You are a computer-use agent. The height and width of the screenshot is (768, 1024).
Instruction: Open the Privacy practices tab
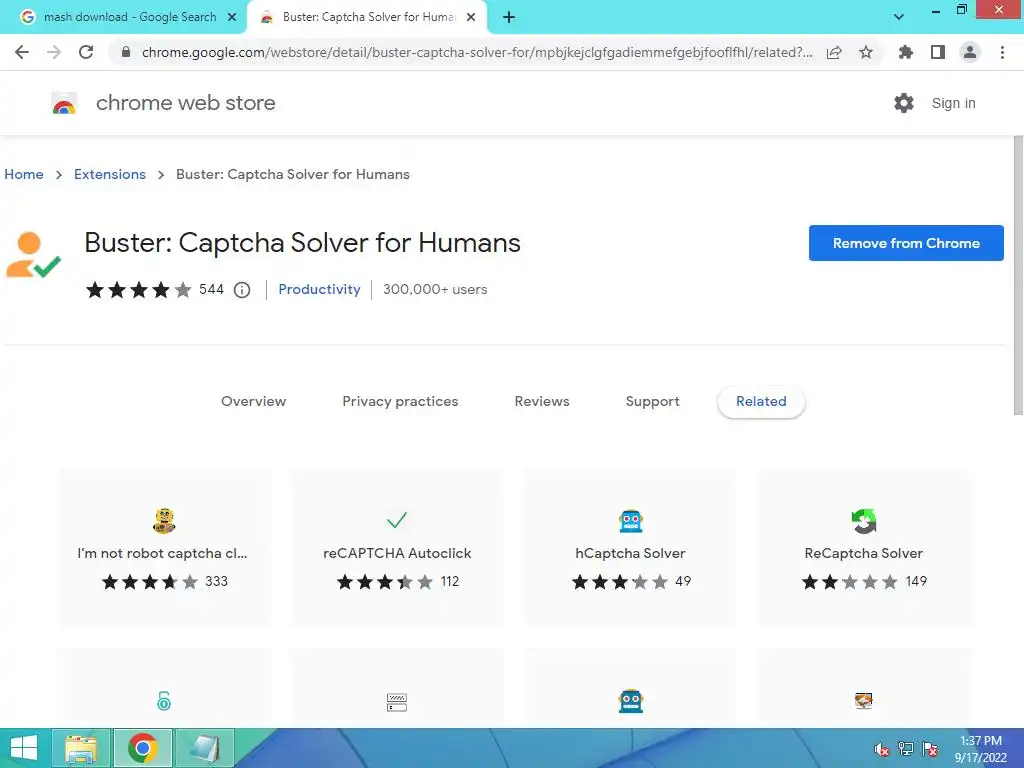tap(400, 402)
